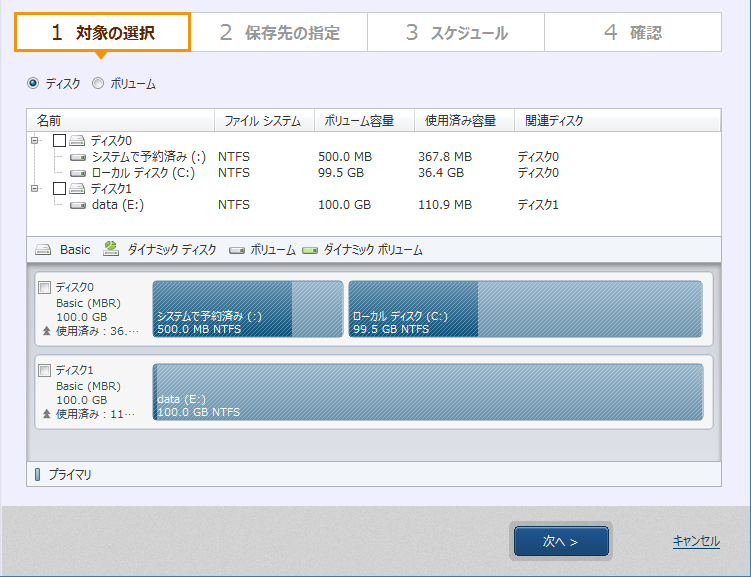Click the ローカル ディスク (C:) volume icon
The height and width of the screenshot is (577, 751).
(79, 173)
